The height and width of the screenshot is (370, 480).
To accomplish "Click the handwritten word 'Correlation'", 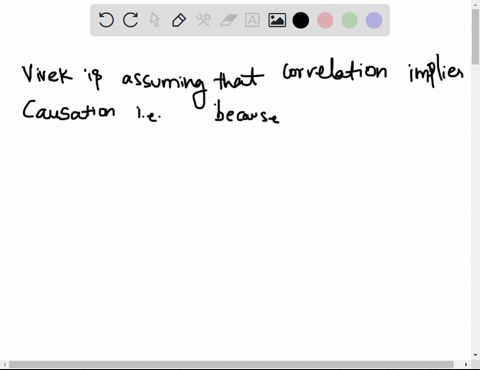I will tap(335, 70).
